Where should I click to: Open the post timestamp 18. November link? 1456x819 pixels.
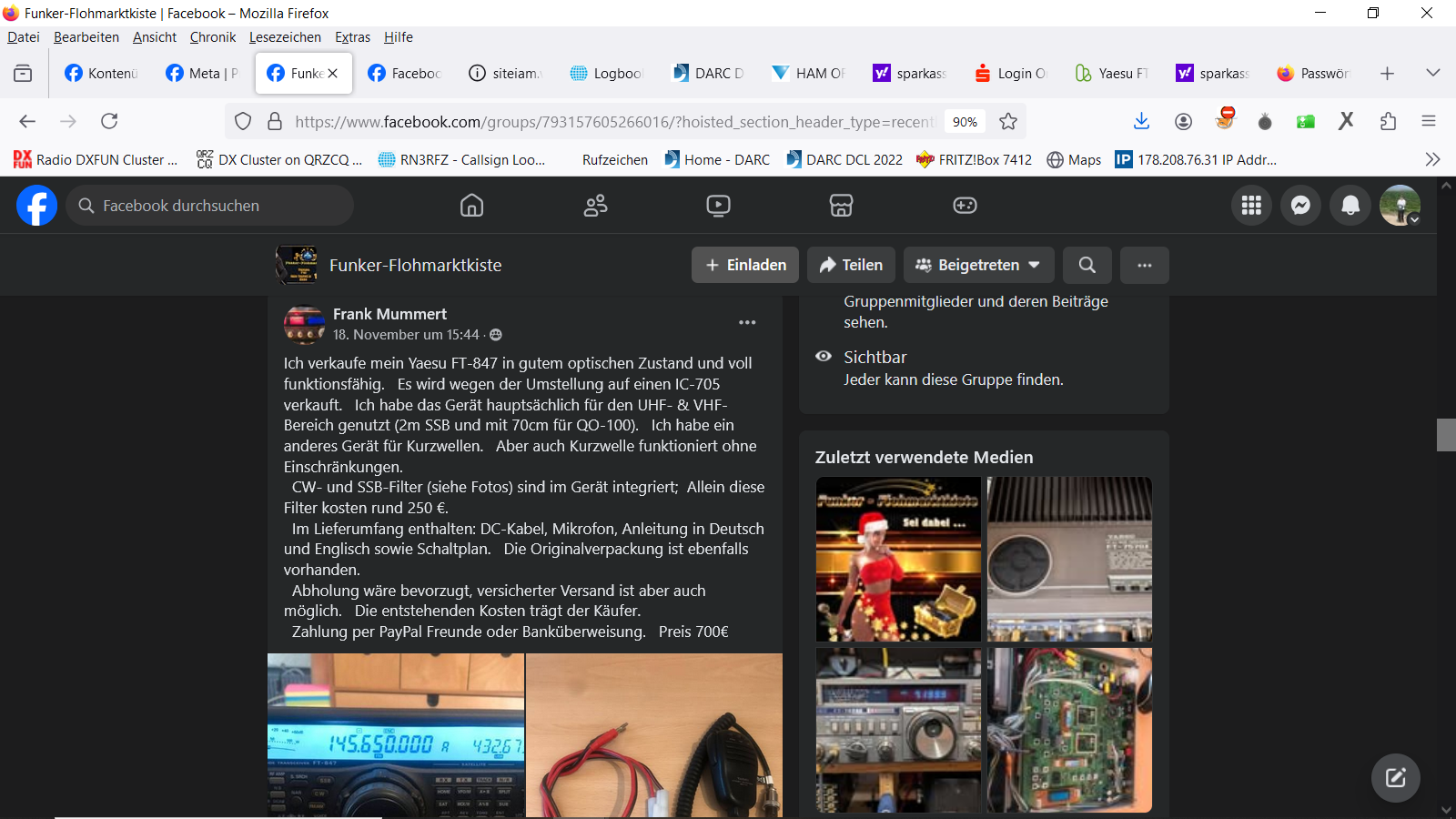406,335
